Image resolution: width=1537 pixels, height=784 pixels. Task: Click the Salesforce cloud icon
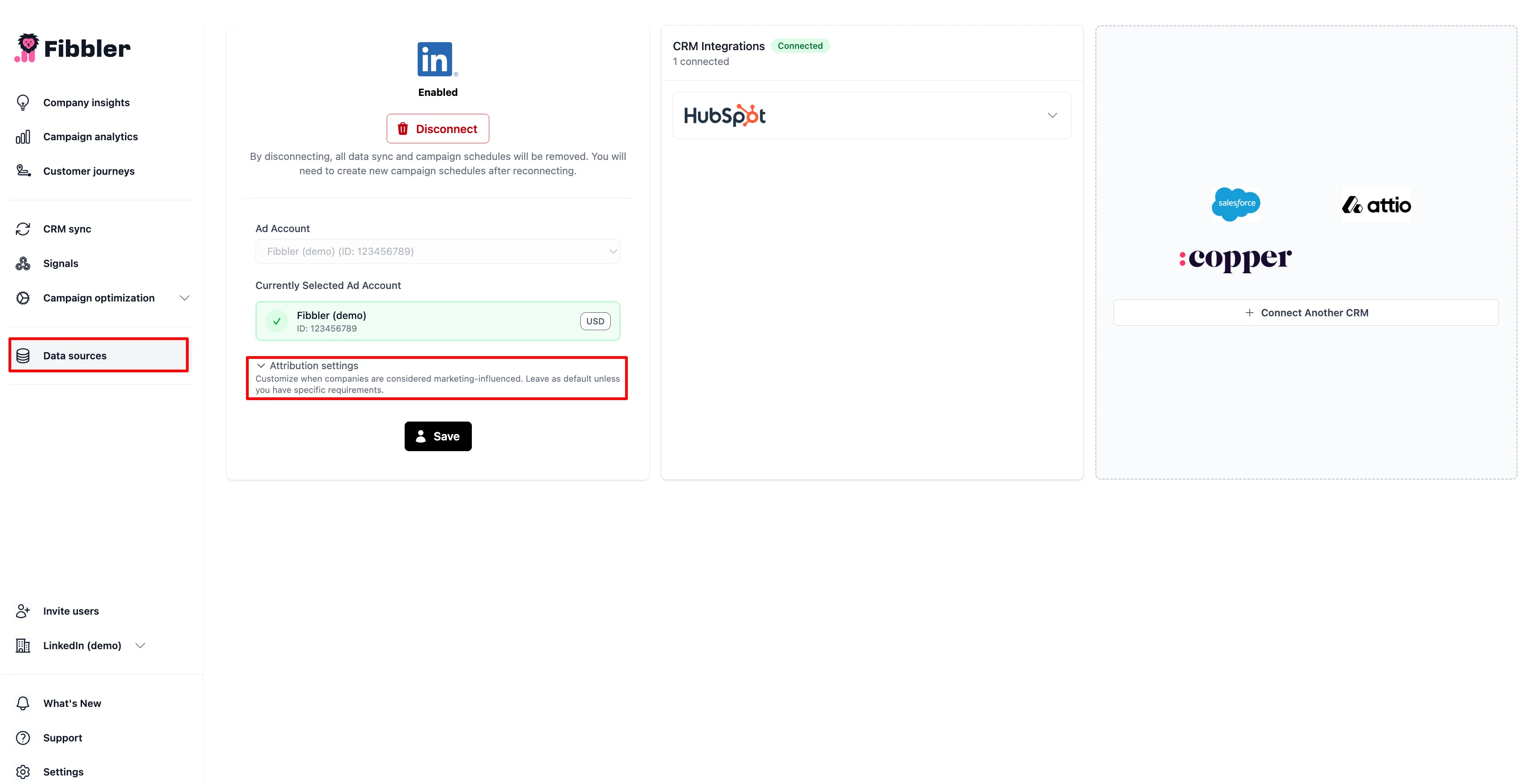1235,204
